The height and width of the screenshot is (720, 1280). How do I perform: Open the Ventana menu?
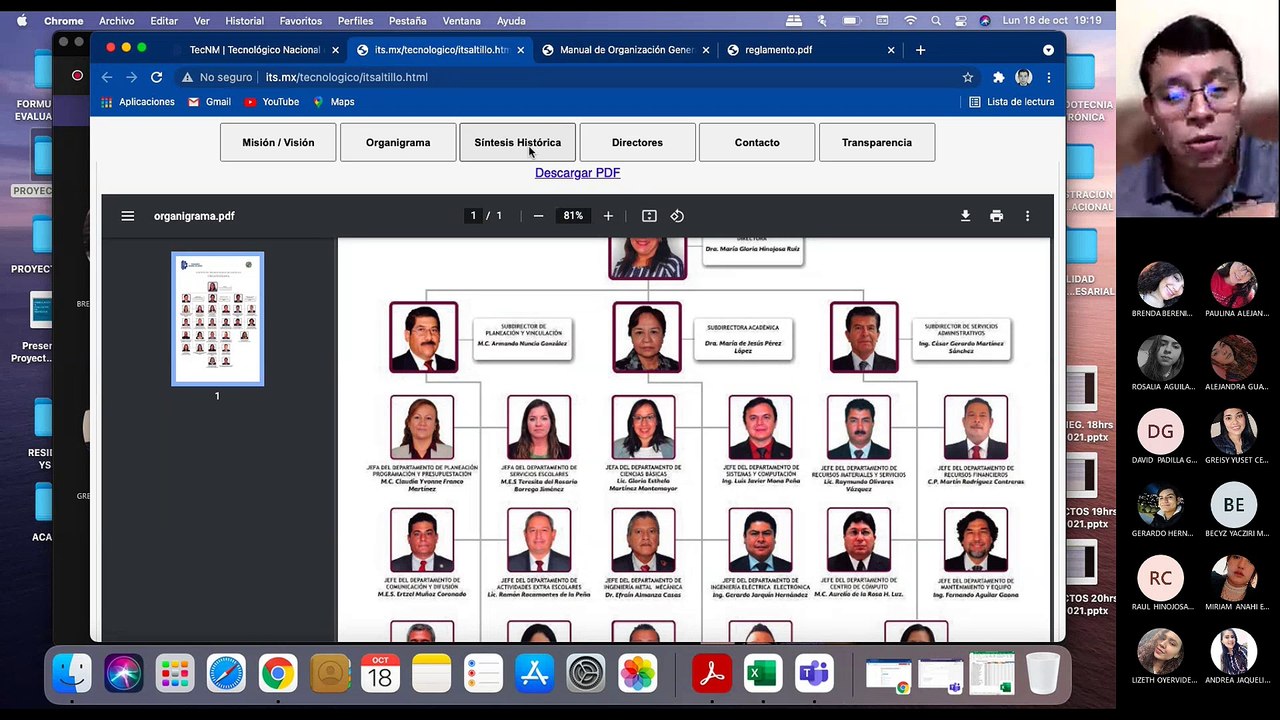461,21
